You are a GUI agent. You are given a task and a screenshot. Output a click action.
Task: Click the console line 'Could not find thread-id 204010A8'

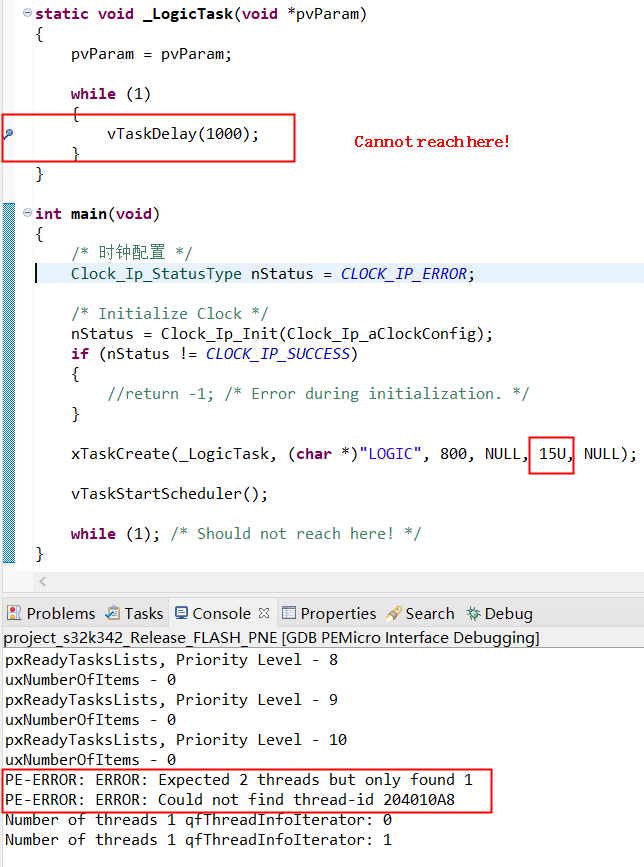[x=230, y=800]
